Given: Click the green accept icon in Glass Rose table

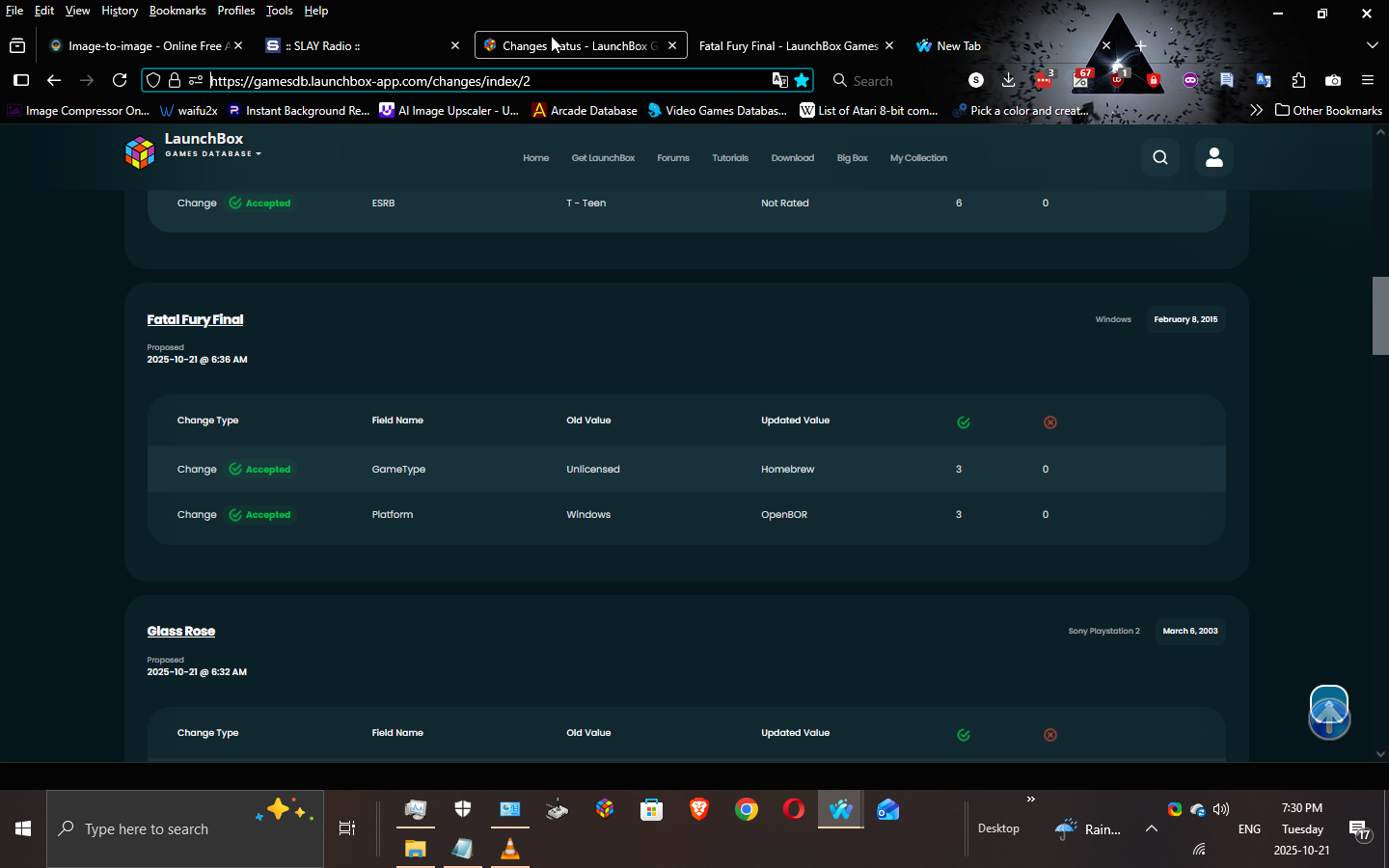Looking at the screenshot, I should (x=963, y=735).
